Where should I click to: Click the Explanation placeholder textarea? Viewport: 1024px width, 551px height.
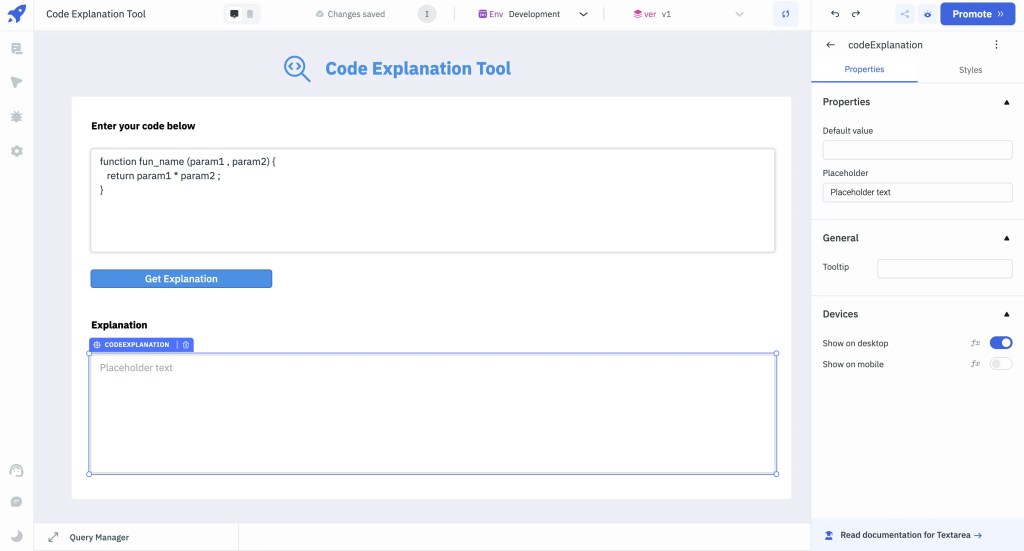point(432,414)
